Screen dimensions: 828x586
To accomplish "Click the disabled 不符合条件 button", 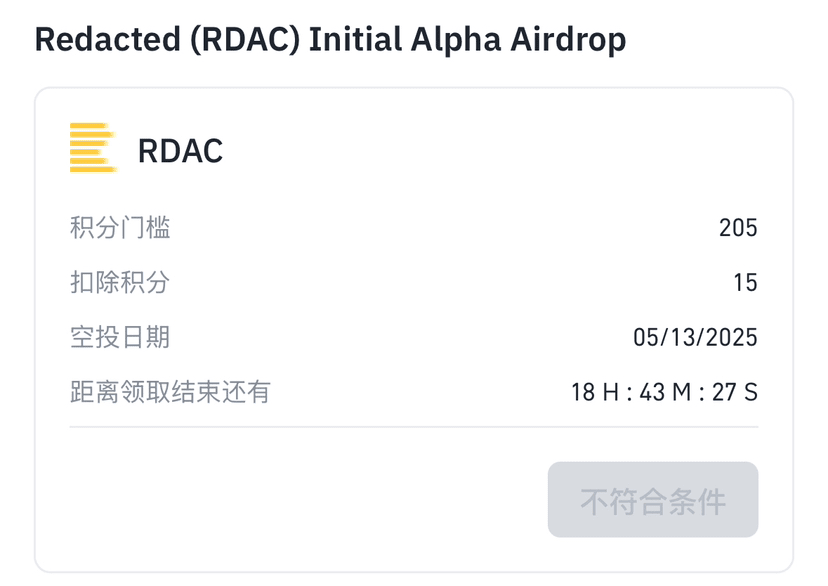I will 653,499.
